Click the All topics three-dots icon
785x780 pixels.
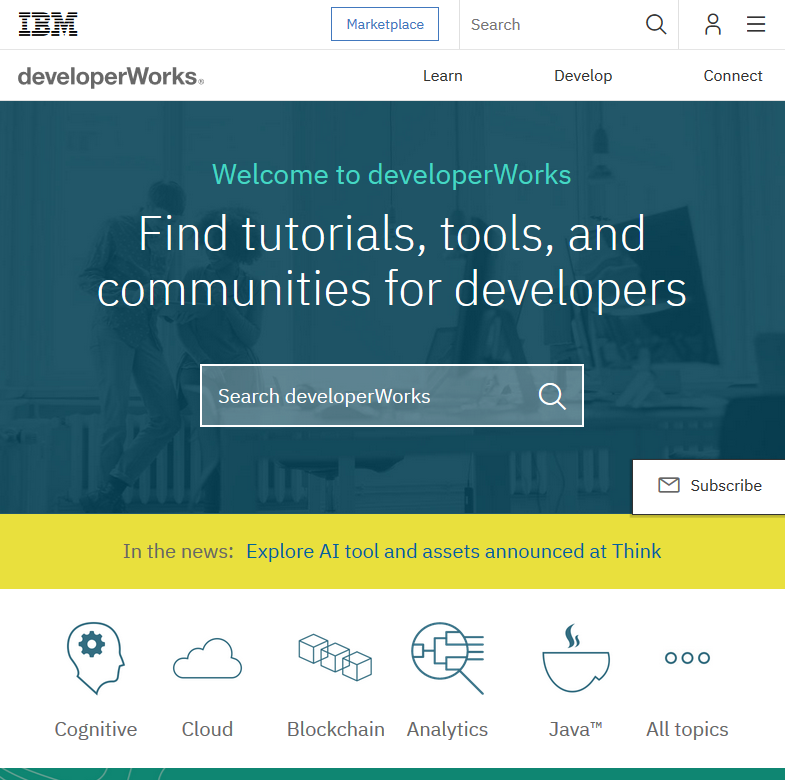687,658
